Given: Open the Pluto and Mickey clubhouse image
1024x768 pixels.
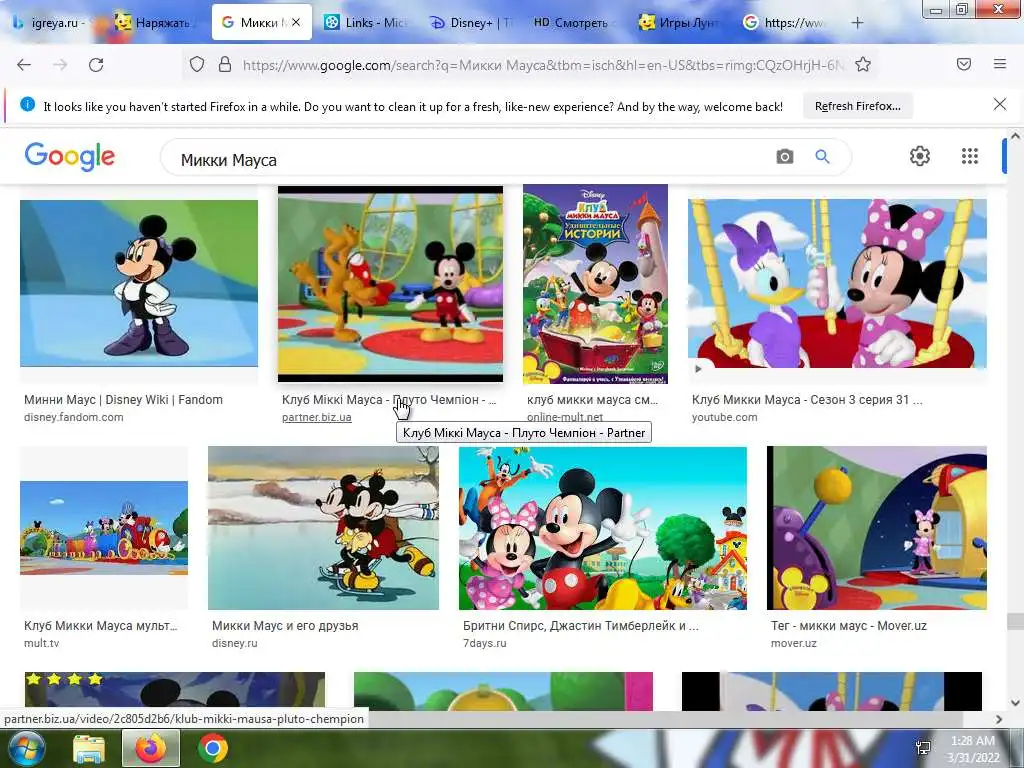Looking at the screenshot, I should coord(391,284).
